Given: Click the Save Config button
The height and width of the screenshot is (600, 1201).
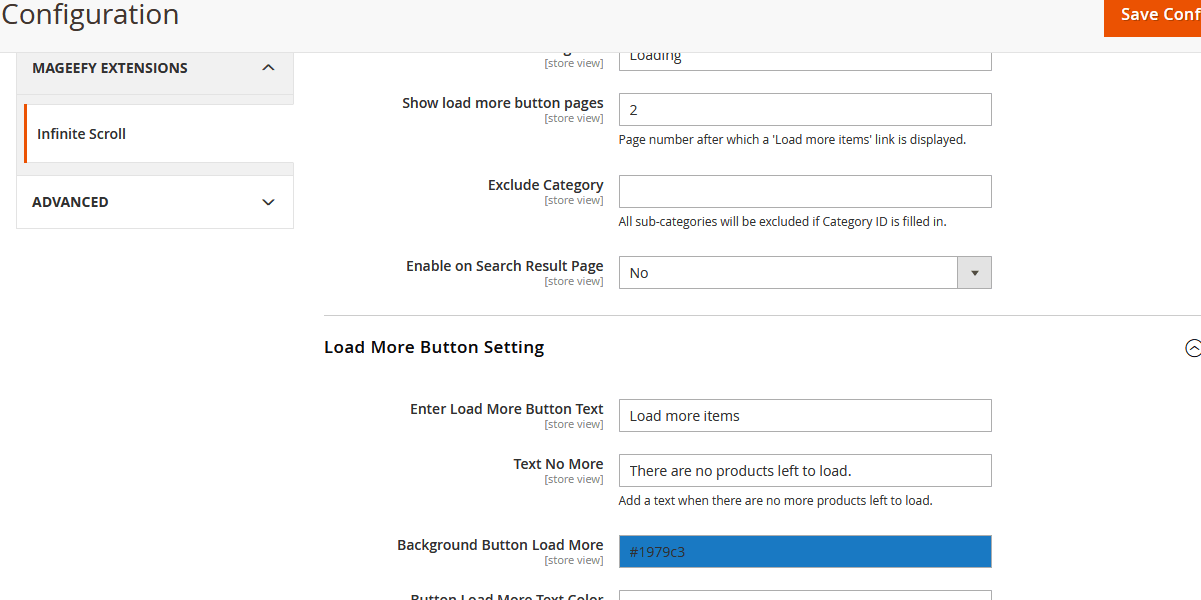Looking at the screenshot, I should 1153,16.
